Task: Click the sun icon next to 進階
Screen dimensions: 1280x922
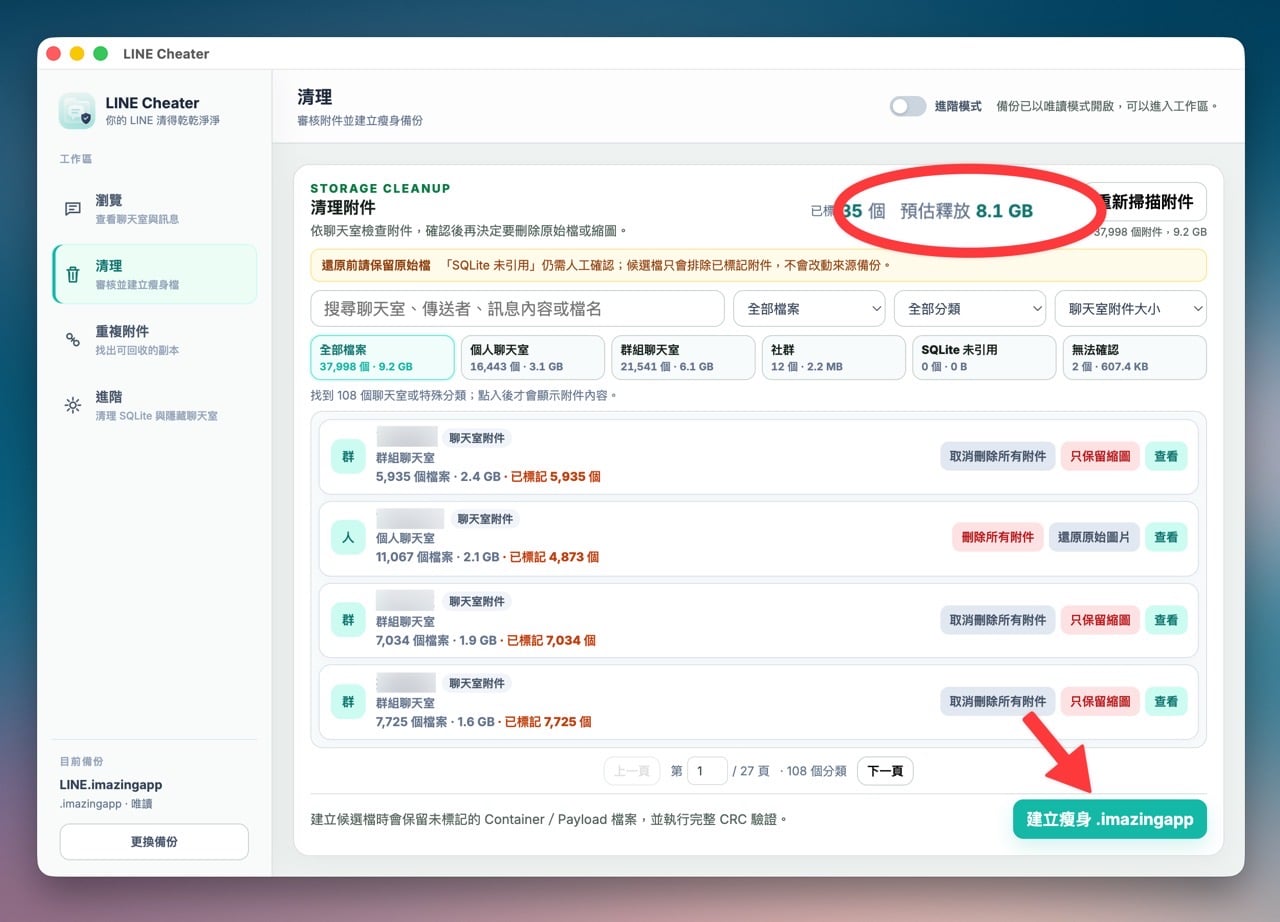Action: [73, 405]
